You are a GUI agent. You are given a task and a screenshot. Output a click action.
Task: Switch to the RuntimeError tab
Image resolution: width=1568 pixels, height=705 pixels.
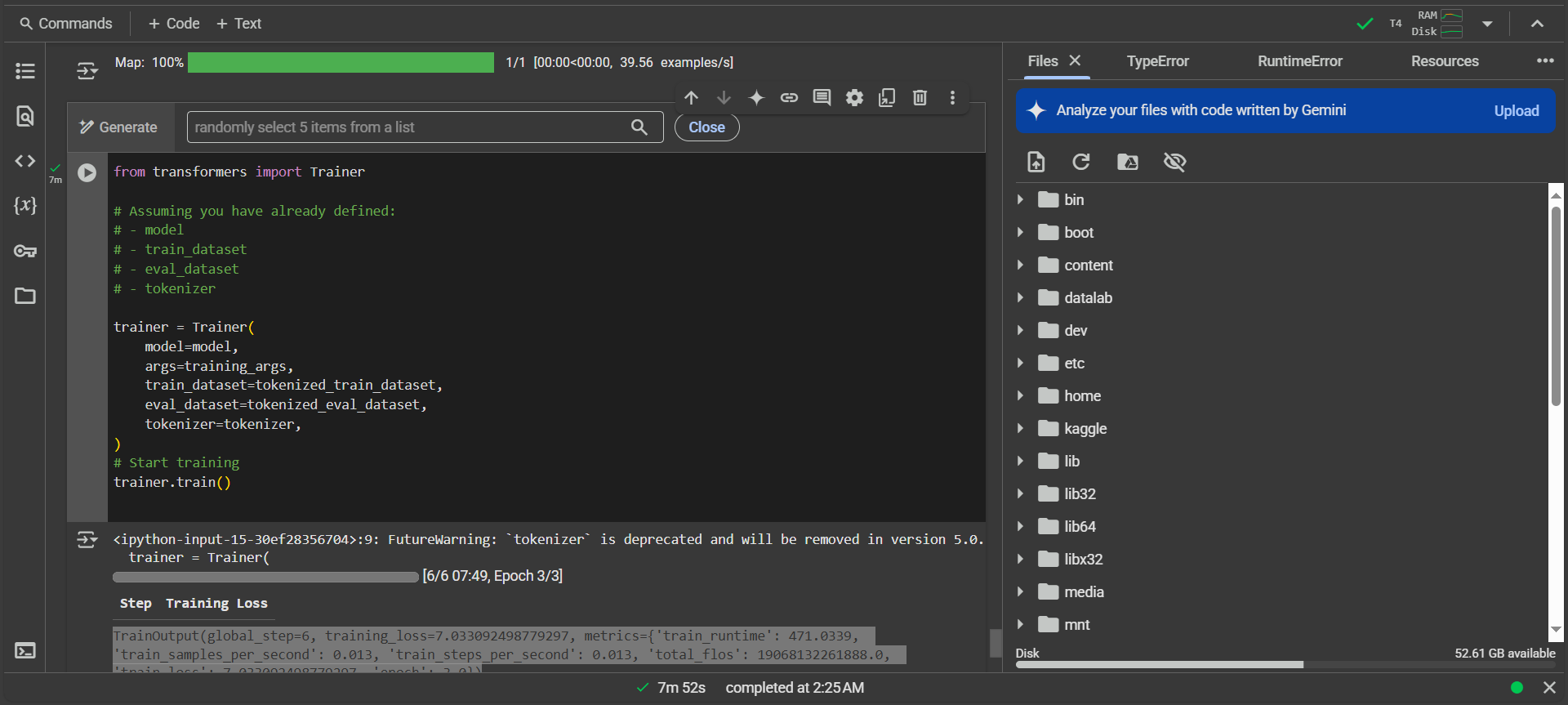1299,61
